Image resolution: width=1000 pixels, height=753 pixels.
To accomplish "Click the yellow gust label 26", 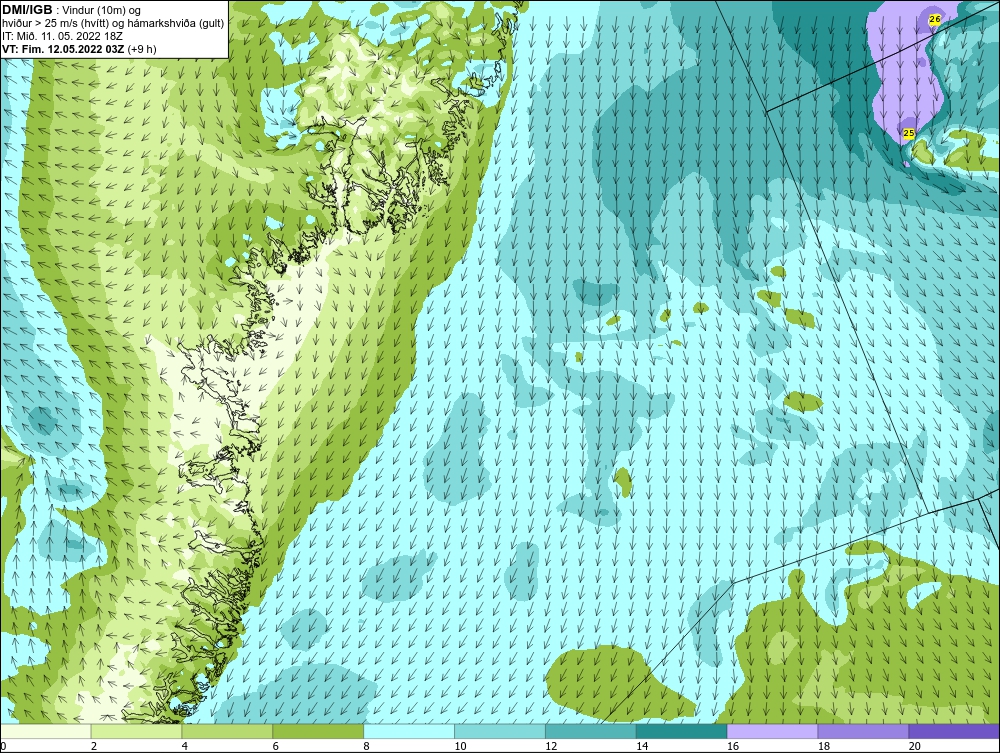I will [934, 19].
